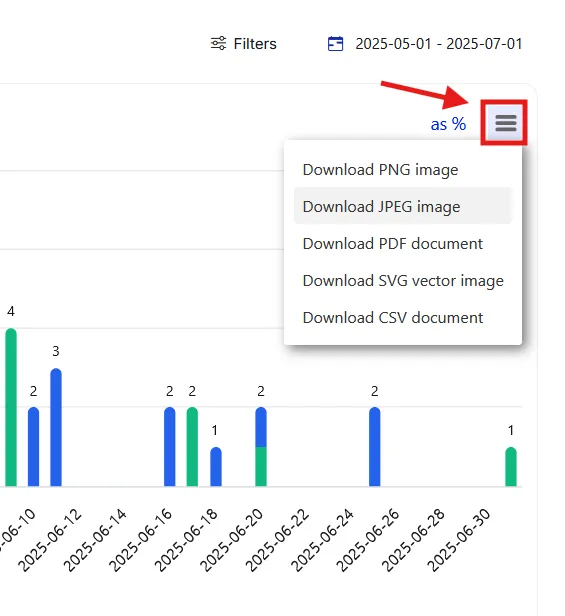Image resolution: width=565 pixels, height=616 pixels.
Task: Click the 2025-06-30 axis label
Action: coord(459,540)
